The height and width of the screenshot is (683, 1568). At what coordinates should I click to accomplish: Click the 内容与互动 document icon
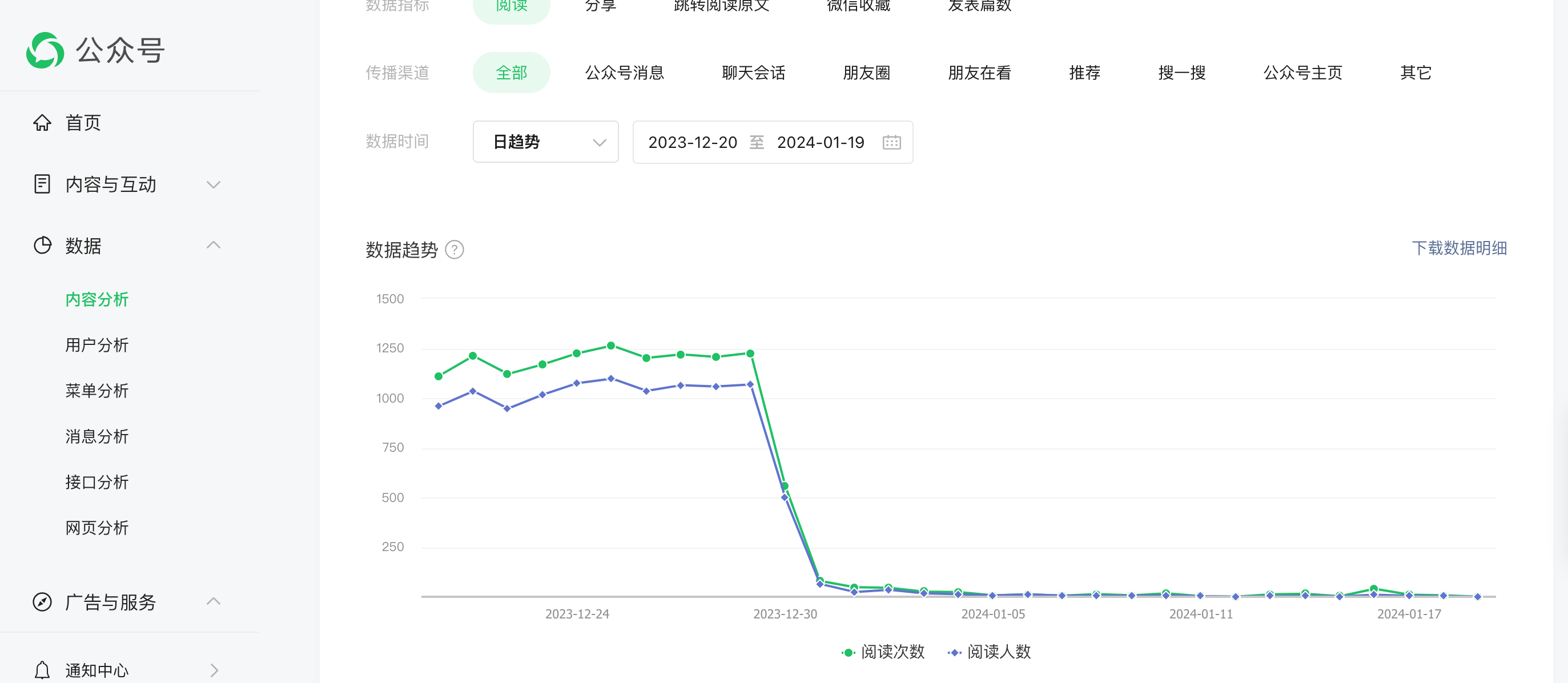click(42, 184)
